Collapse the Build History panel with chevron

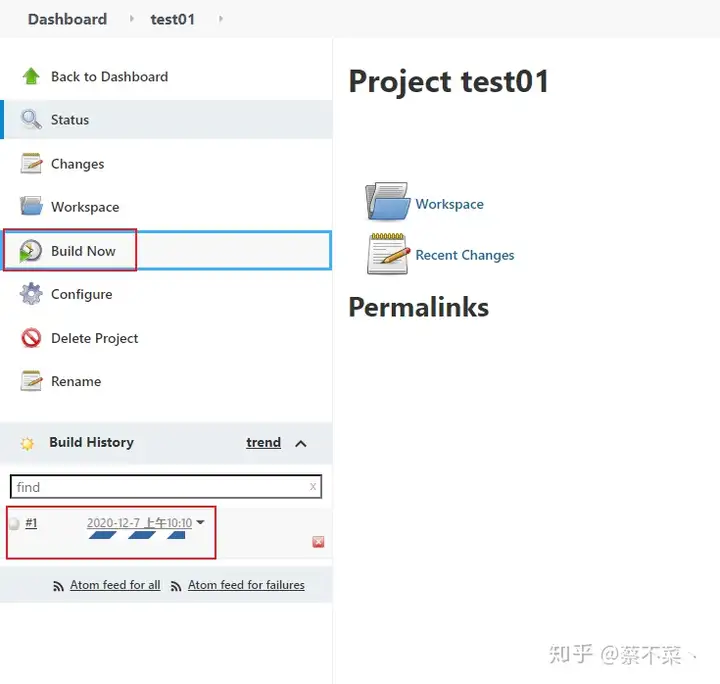coord(301,443)
